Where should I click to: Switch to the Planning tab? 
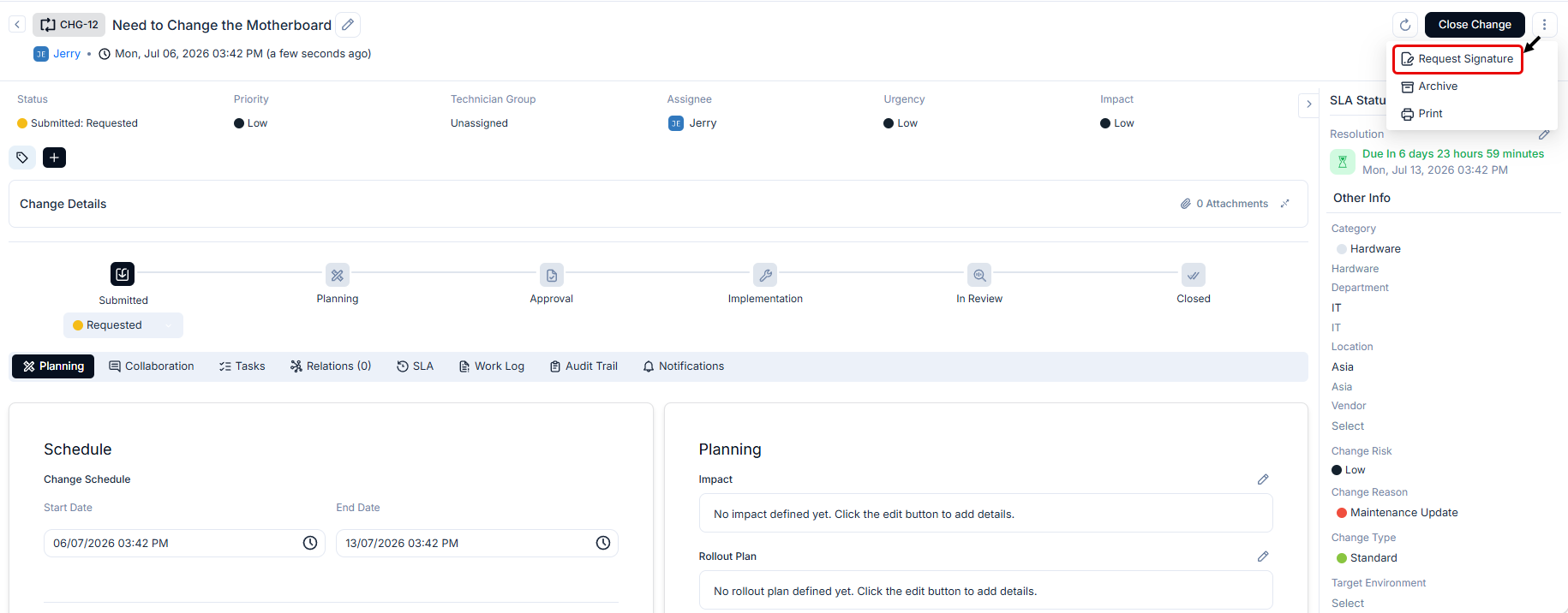click(53, 366)
